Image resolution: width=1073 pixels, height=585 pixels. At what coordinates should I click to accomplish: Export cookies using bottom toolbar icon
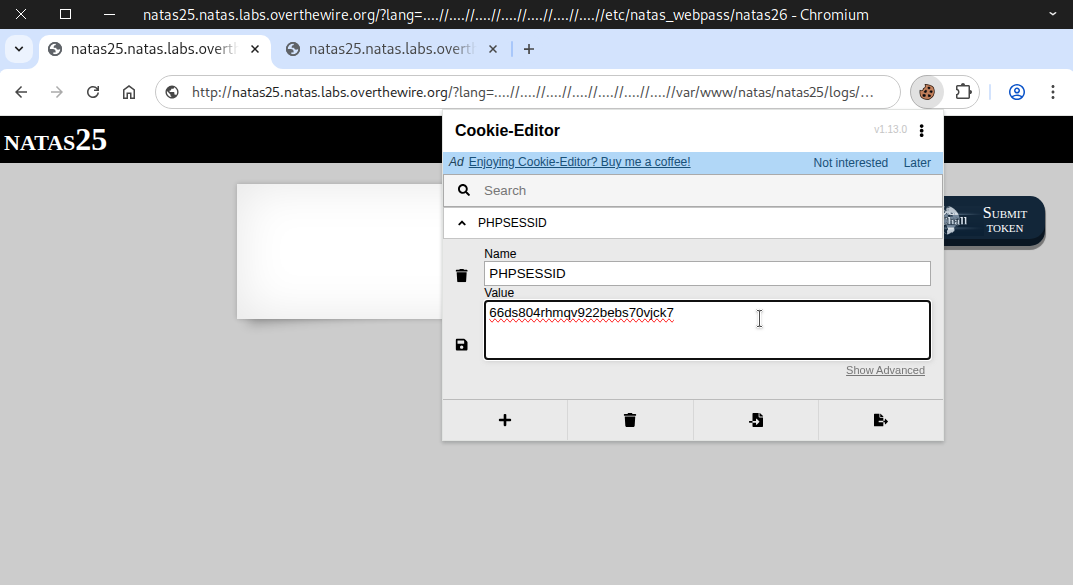coord(880,421)
